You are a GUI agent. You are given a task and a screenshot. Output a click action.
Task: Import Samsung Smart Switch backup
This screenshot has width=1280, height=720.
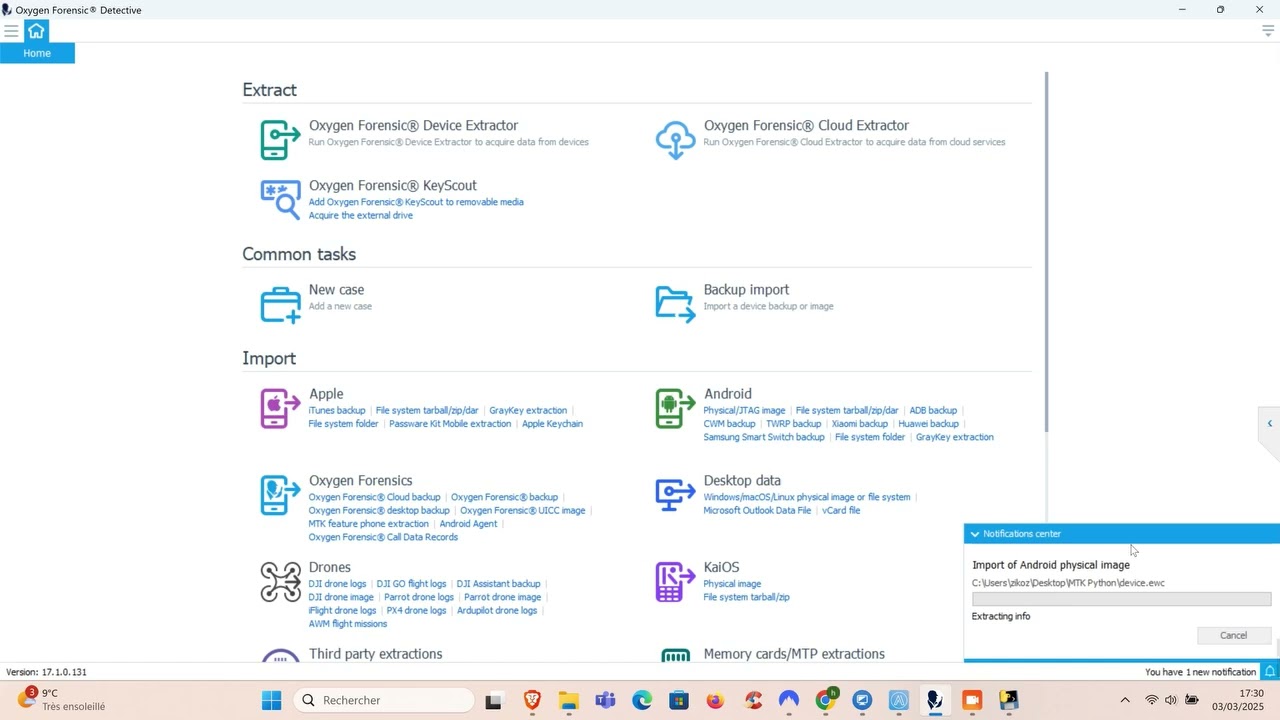point(764,437)
